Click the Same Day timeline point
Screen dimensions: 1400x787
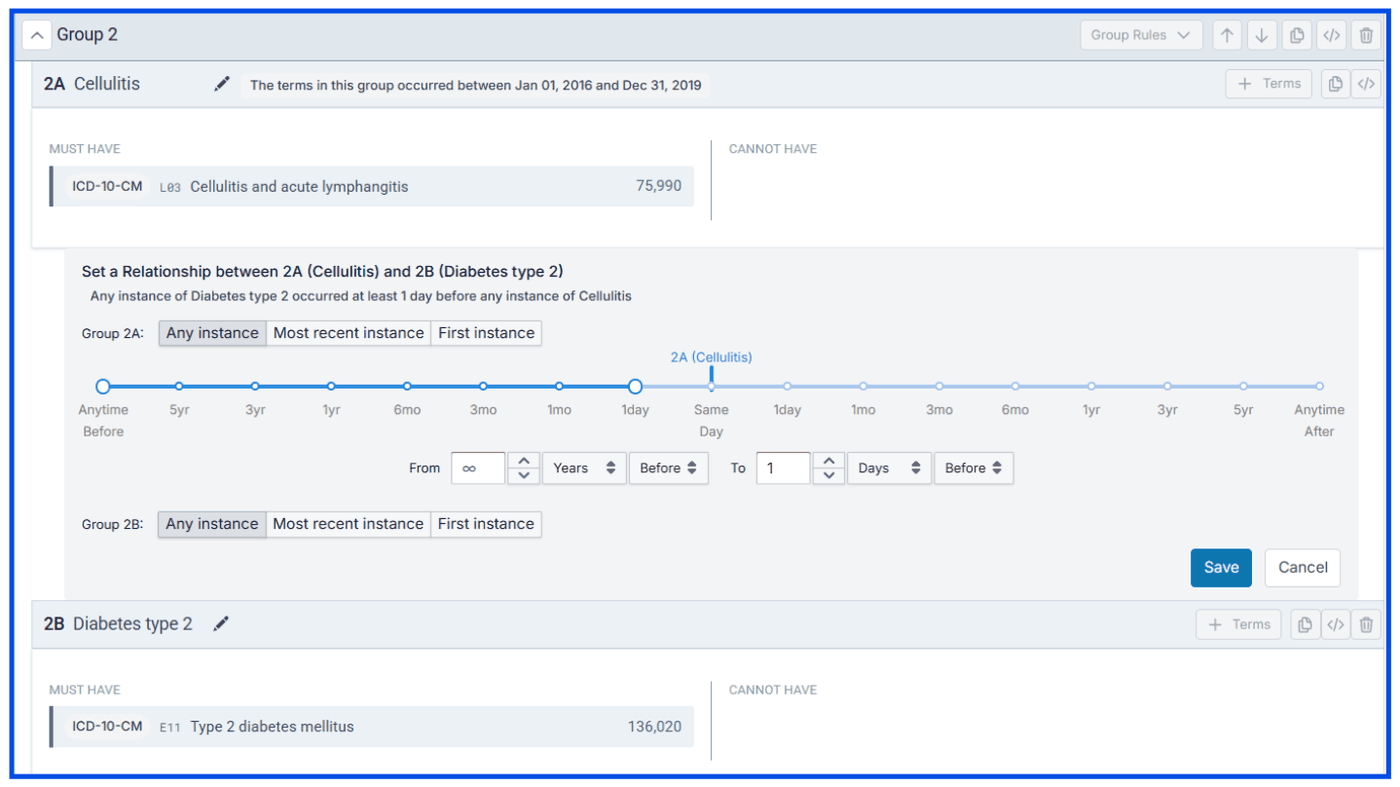pos(711,386)
